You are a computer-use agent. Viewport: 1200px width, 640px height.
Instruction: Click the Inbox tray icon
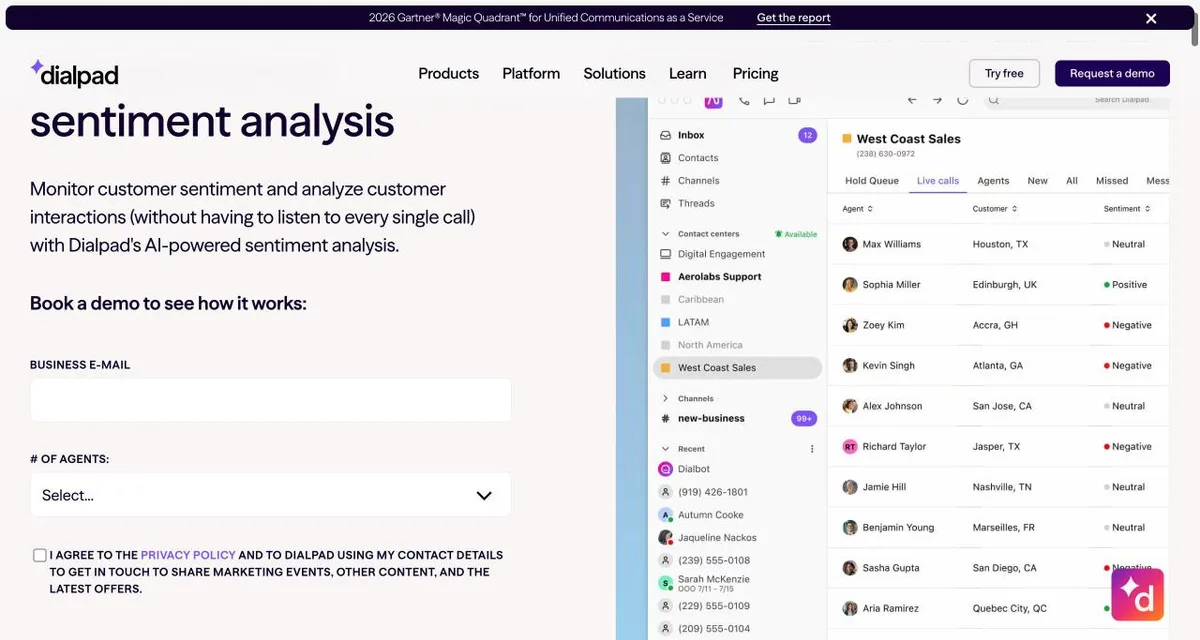click(x=666, y=135)
